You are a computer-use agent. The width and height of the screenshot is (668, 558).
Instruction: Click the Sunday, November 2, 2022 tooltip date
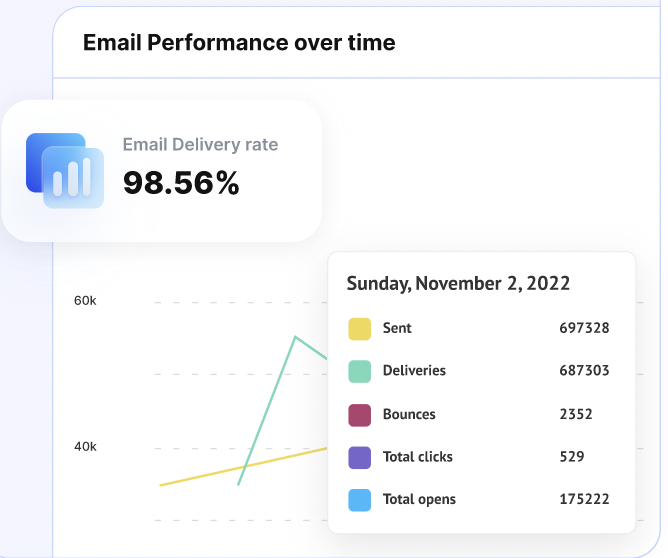click(458, 283)
